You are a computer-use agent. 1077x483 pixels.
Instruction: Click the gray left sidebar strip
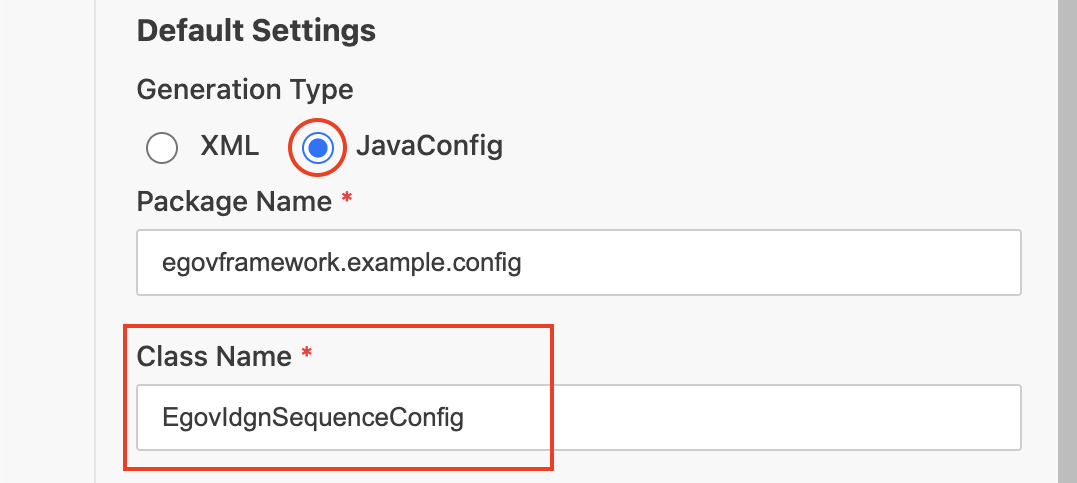click(47, 240)
